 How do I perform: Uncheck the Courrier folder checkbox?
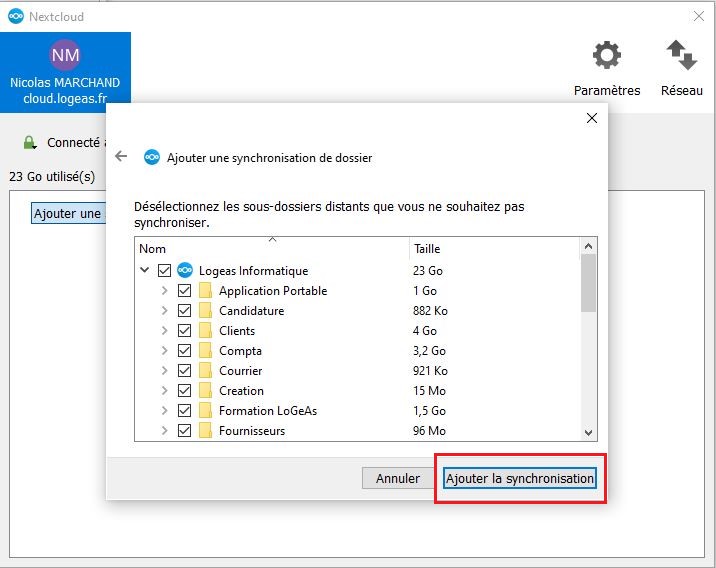(x=184, y=371)
